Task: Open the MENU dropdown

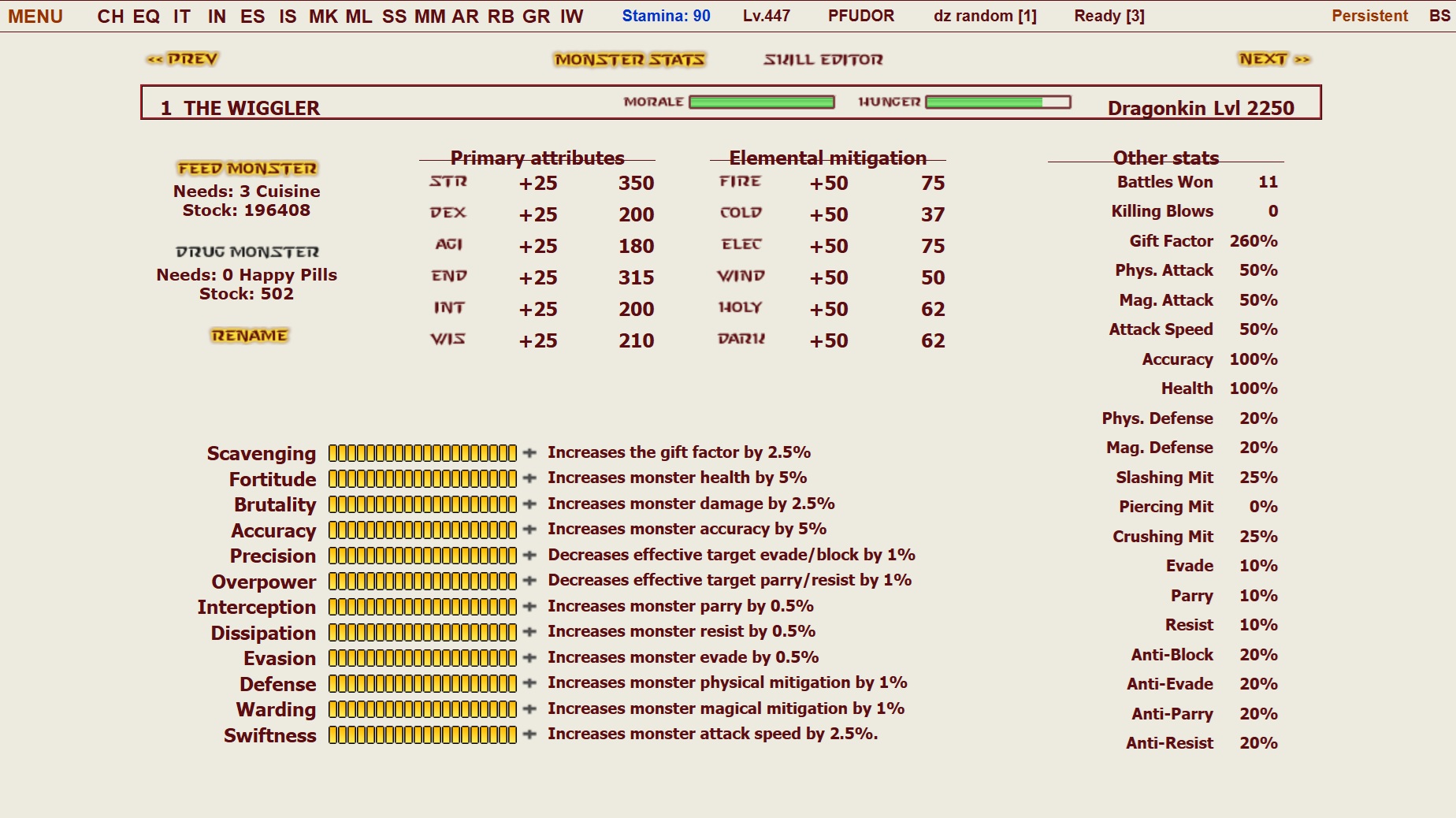Action: pos(35,17)
